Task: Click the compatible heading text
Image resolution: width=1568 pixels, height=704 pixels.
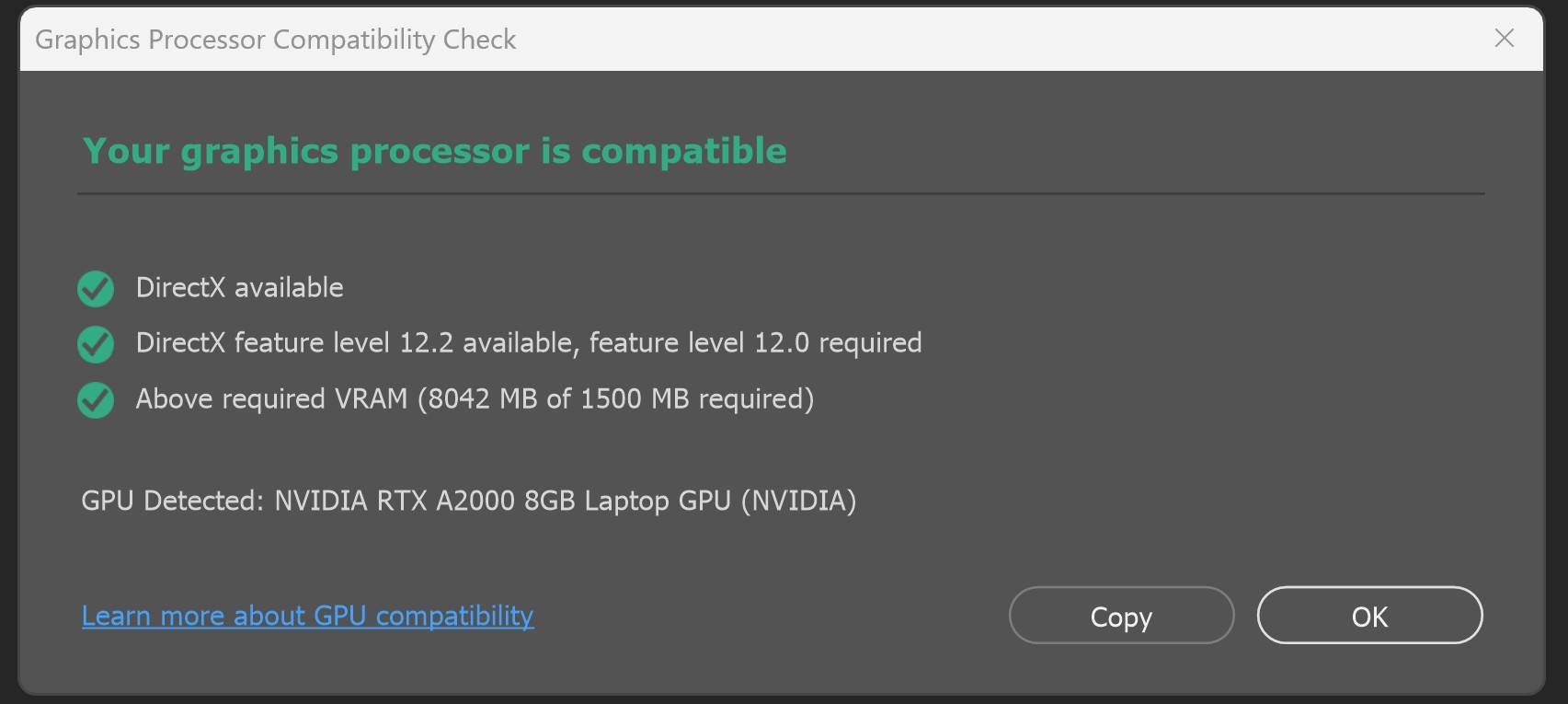Action: click(433, 150)
